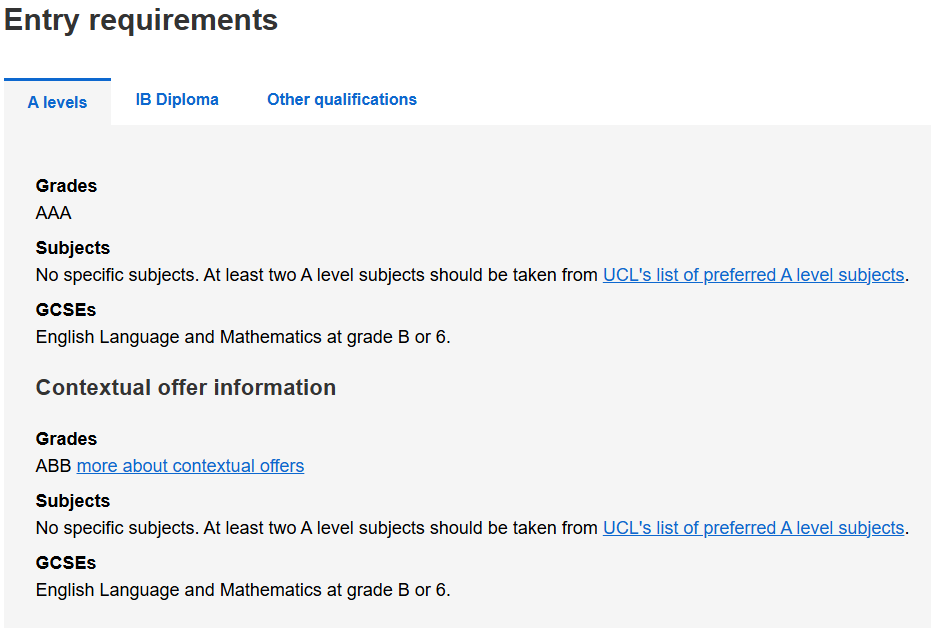The height and width of the screenshot is (633, 935).
Task: Click the GCSE requirement sentence above Contextual offer heading
Action: pos(243,337)
